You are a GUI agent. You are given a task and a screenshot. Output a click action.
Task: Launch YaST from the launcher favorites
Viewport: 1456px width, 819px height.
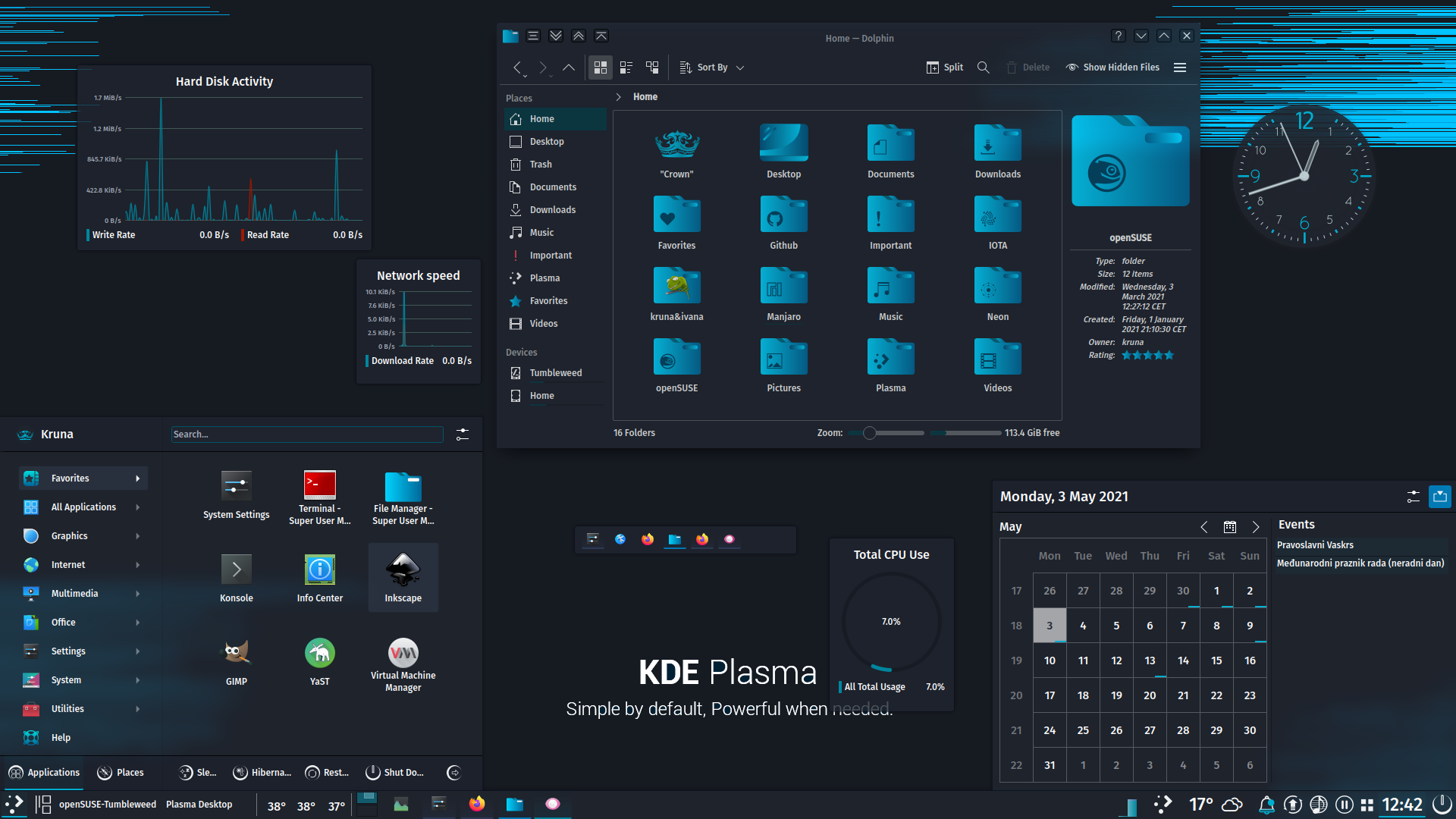[x=320, y=661]
